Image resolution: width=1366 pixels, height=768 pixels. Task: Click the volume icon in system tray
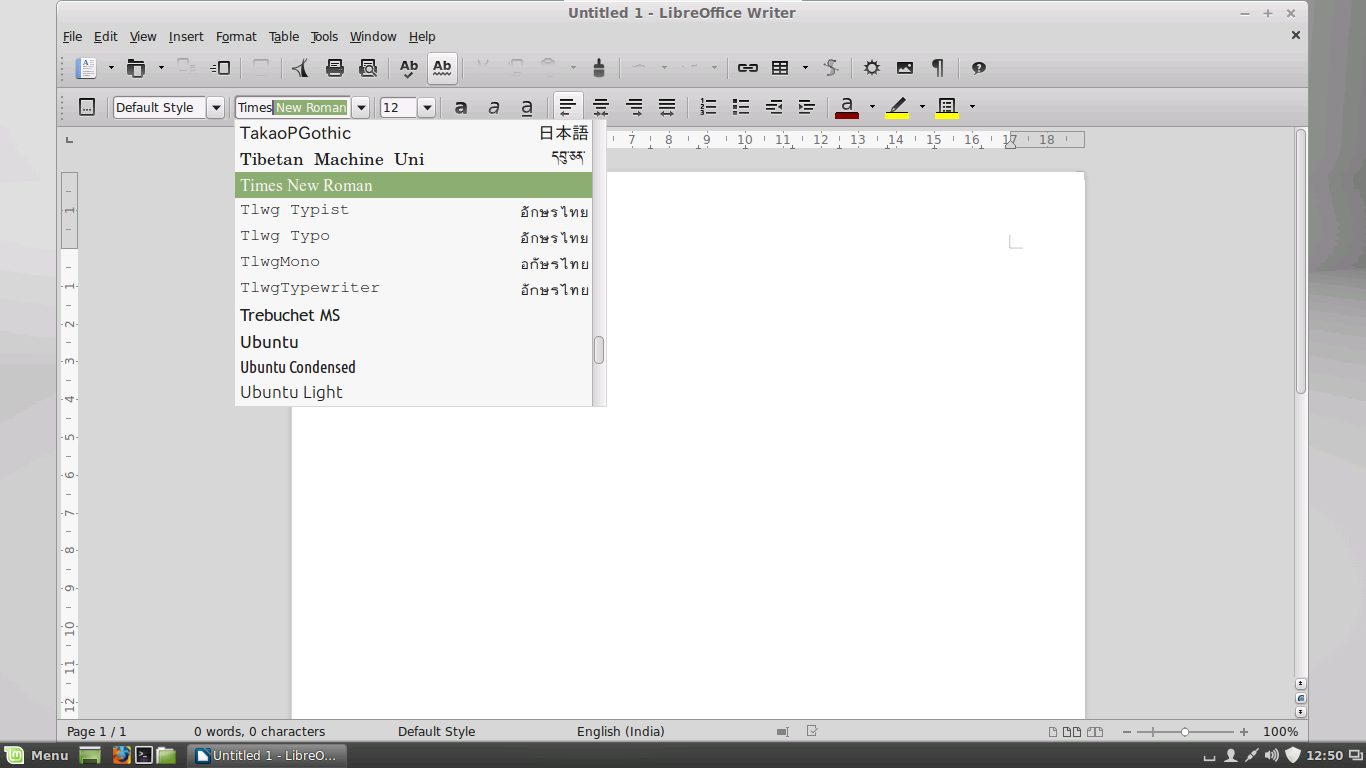1272,755
